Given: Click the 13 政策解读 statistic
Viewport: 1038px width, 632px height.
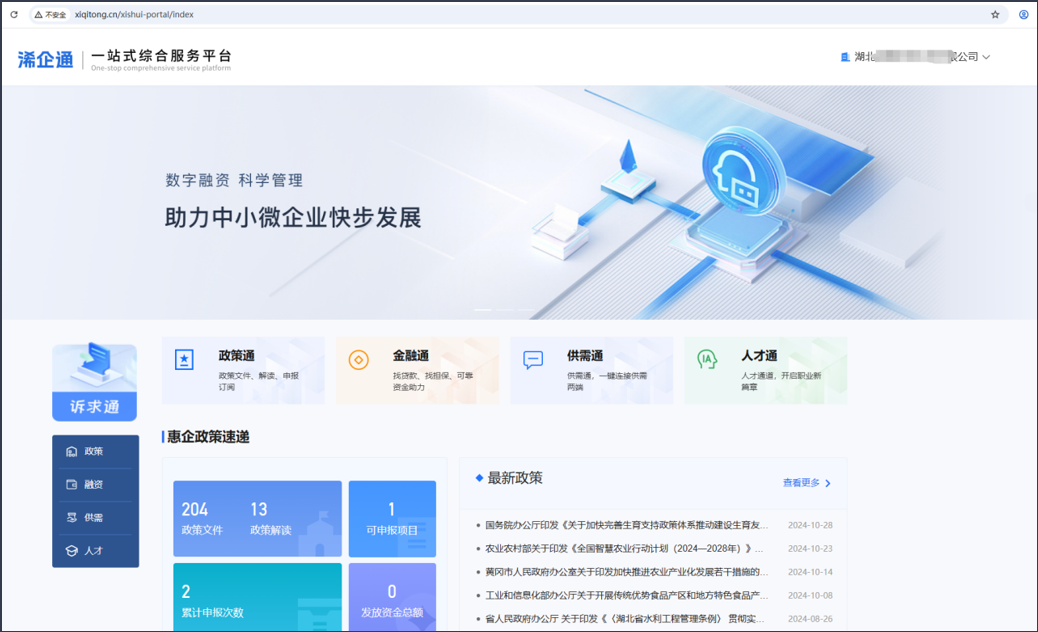Looking at the screenshot, I should tap(271, 518).
